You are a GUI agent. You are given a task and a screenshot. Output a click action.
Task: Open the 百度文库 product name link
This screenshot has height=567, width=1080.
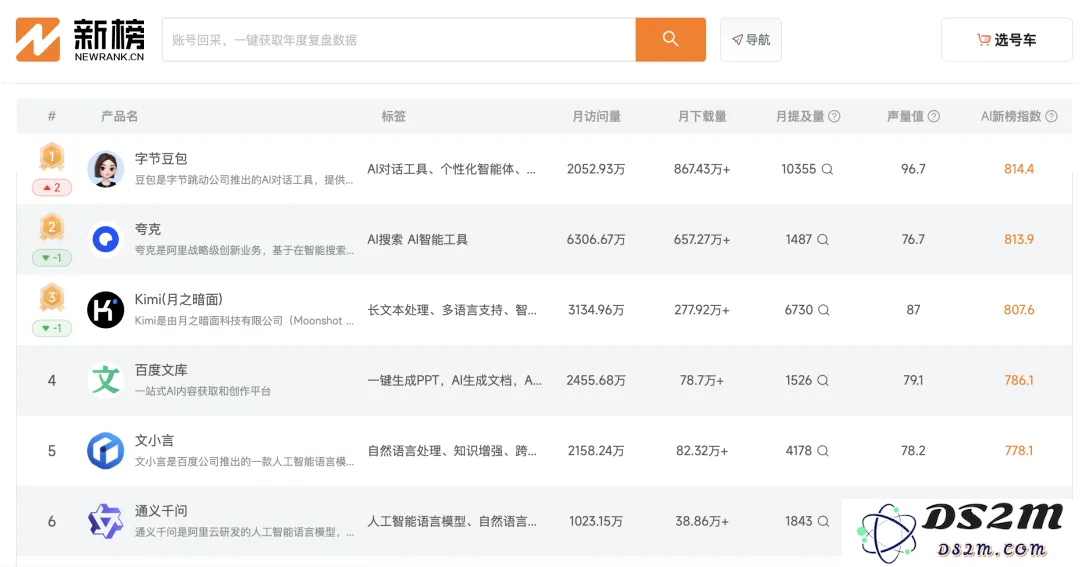pos(161,370)
